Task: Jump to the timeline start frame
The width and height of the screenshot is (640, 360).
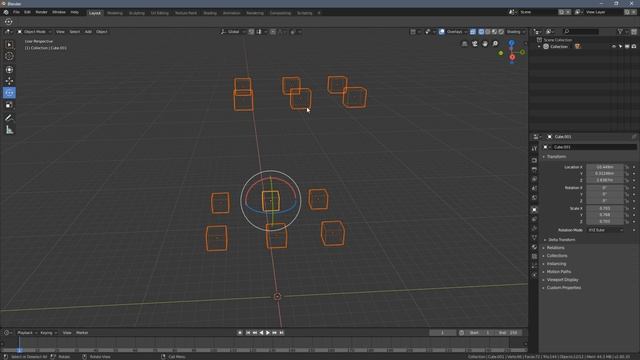Action: point(248,333)
